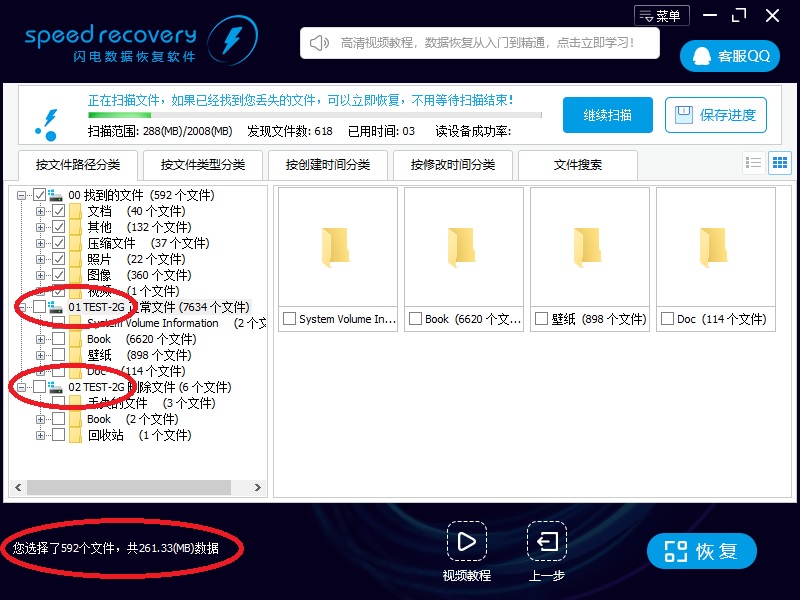Click the 继续扫描 button

pyautogui.click(x=608, y=115)
